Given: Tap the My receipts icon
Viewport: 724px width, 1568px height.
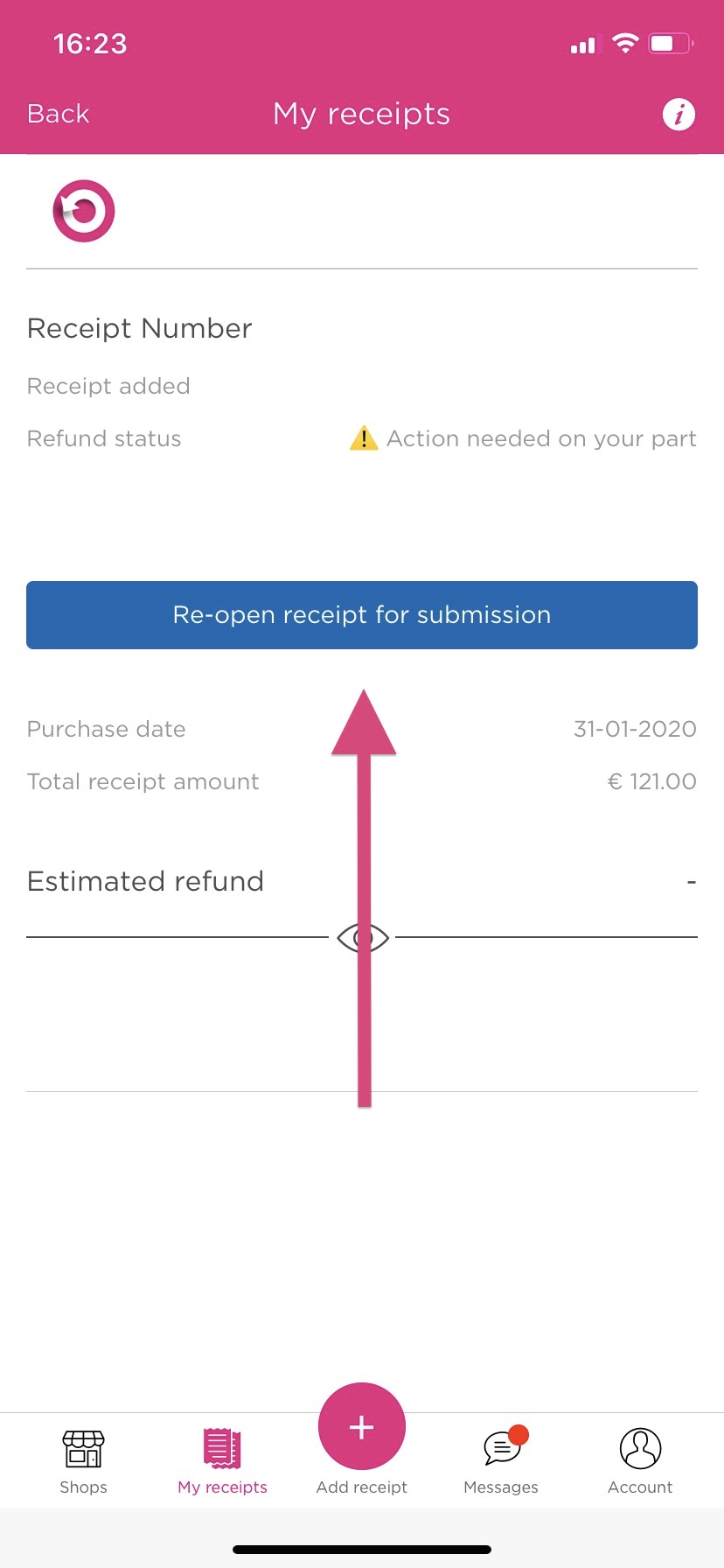Looking at the screenshot, I should (222, 1448).
